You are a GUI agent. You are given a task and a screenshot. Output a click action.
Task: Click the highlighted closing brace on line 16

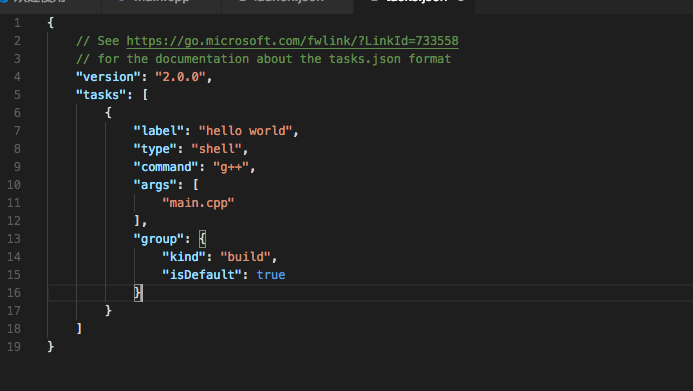138,293
